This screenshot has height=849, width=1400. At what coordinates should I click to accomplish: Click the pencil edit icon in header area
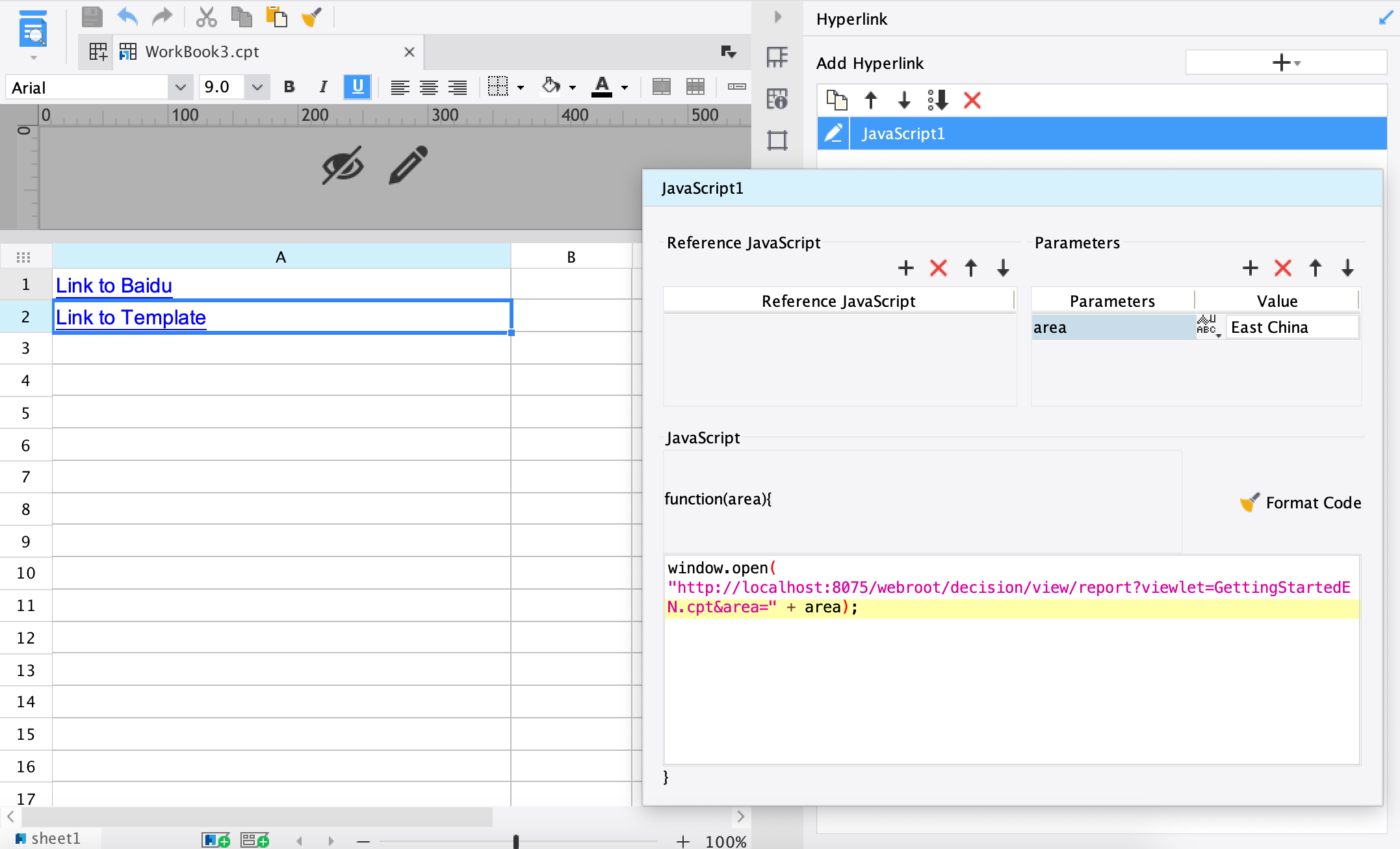click(408, 165)
